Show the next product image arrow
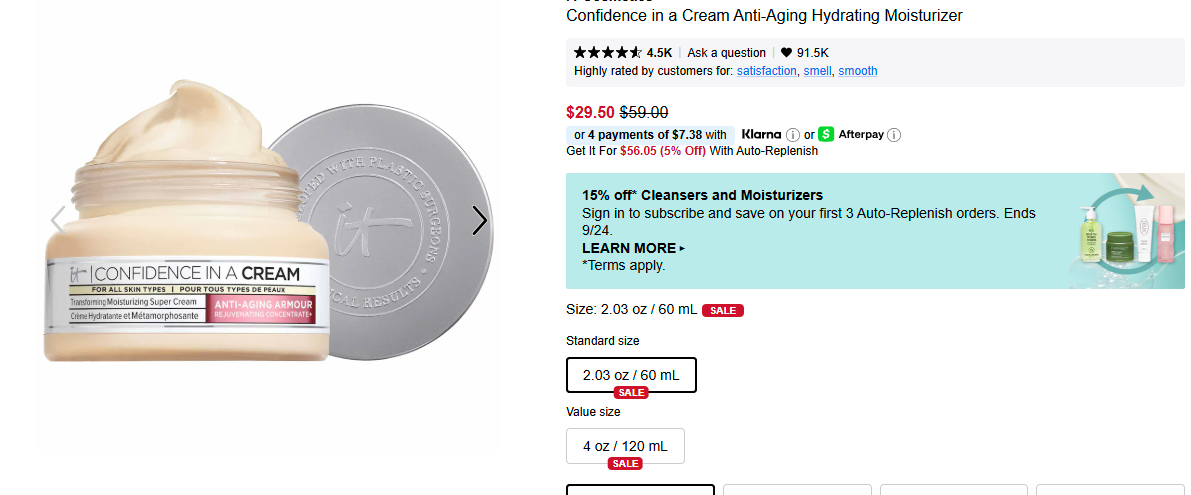The width and height of the screenshot is (1191, 495). (x=480, y=221)
